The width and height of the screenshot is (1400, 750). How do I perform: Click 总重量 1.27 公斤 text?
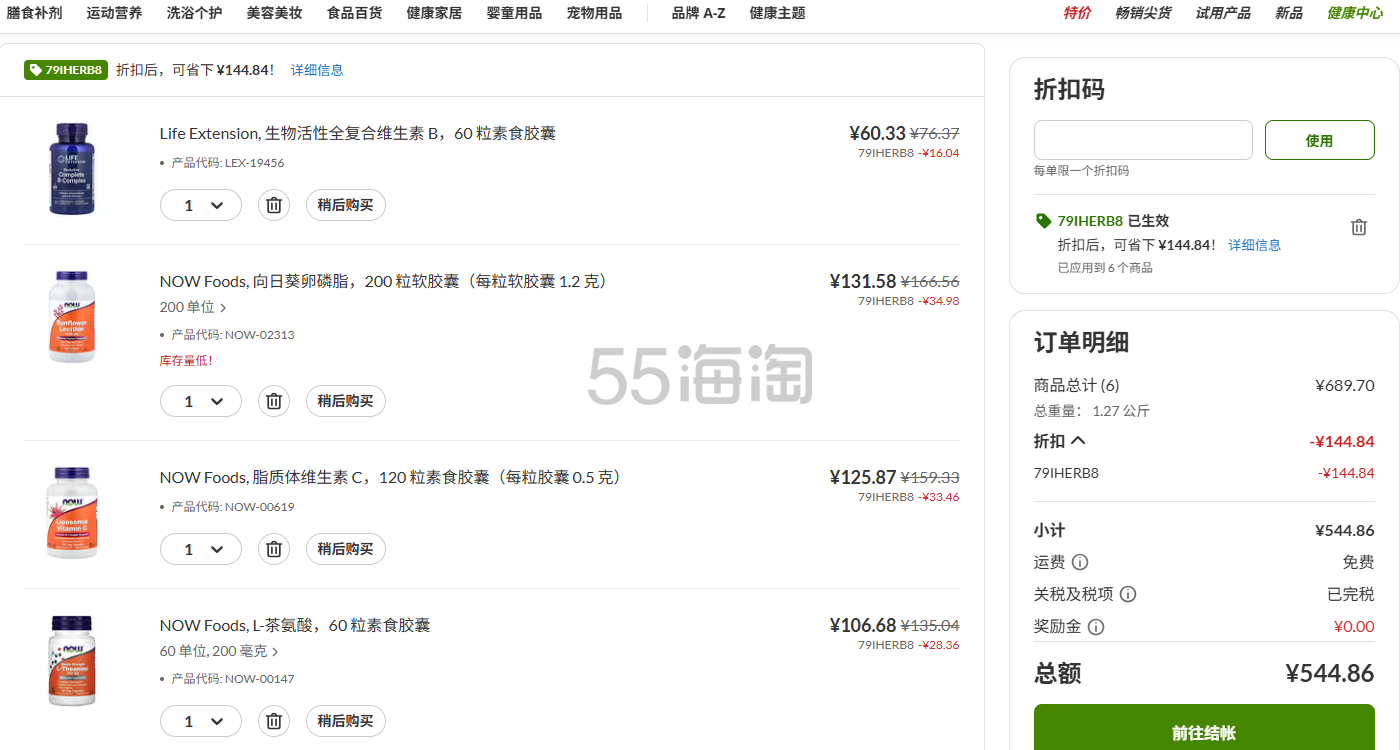(1092, 411)
